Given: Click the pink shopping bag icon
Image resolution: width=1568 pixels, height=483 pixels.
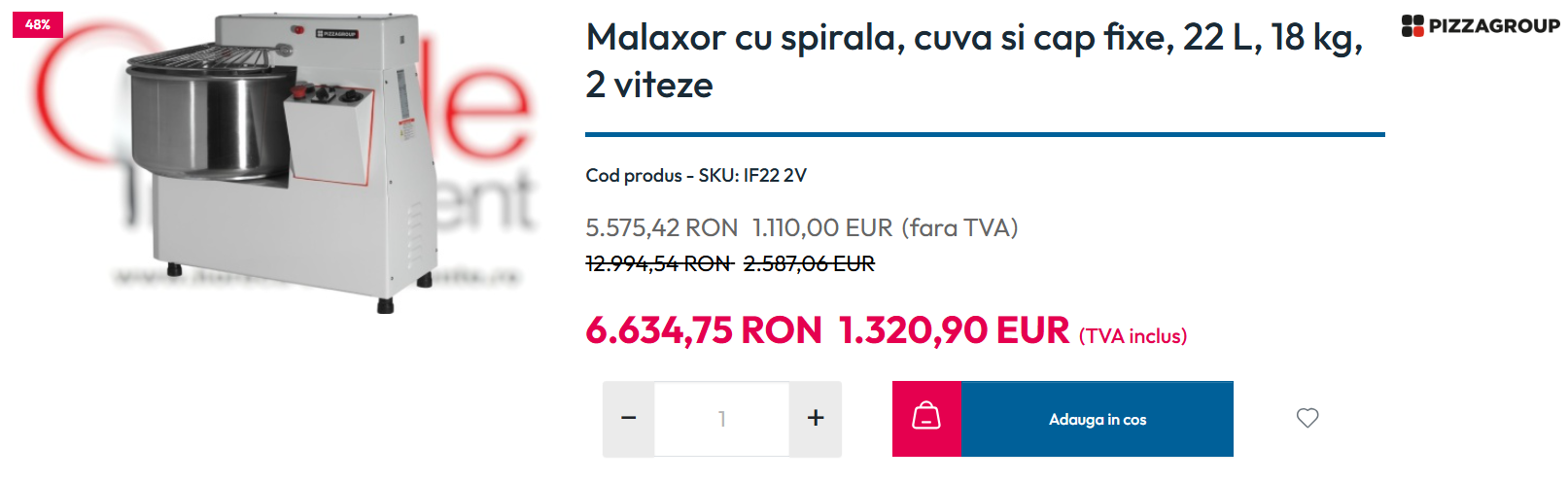Looking at the screenshot, I should [x=926, y=419].
